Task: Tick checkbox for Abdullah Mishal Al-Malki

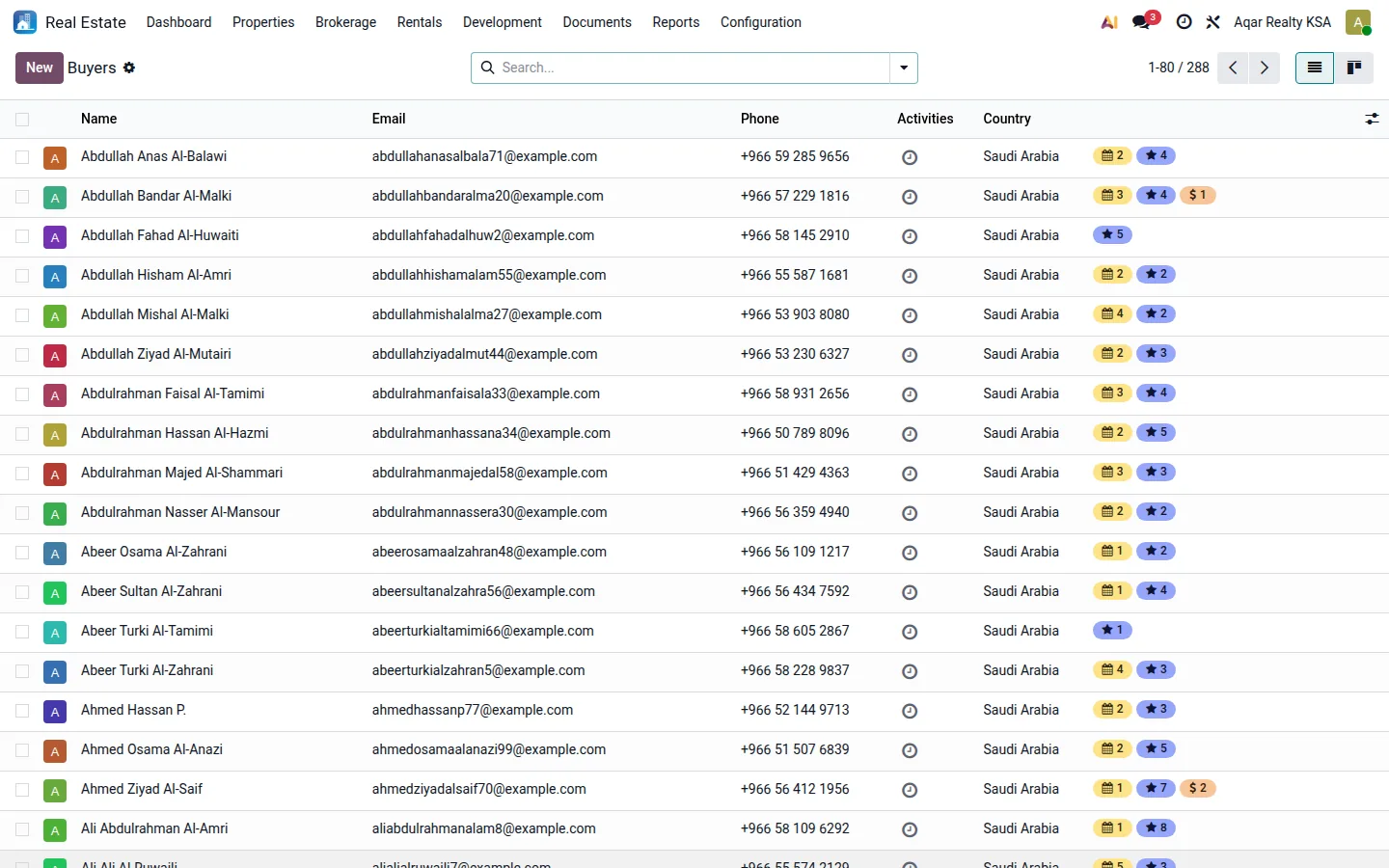Action: click(22, 315)
